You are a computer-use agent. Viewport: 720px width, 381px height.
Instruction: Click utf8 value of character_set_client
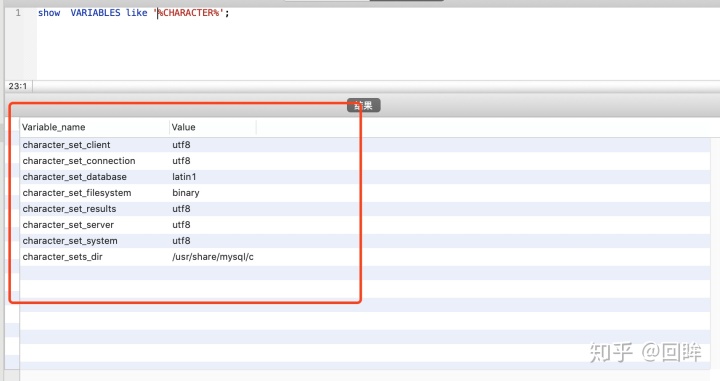click(181, 145)
